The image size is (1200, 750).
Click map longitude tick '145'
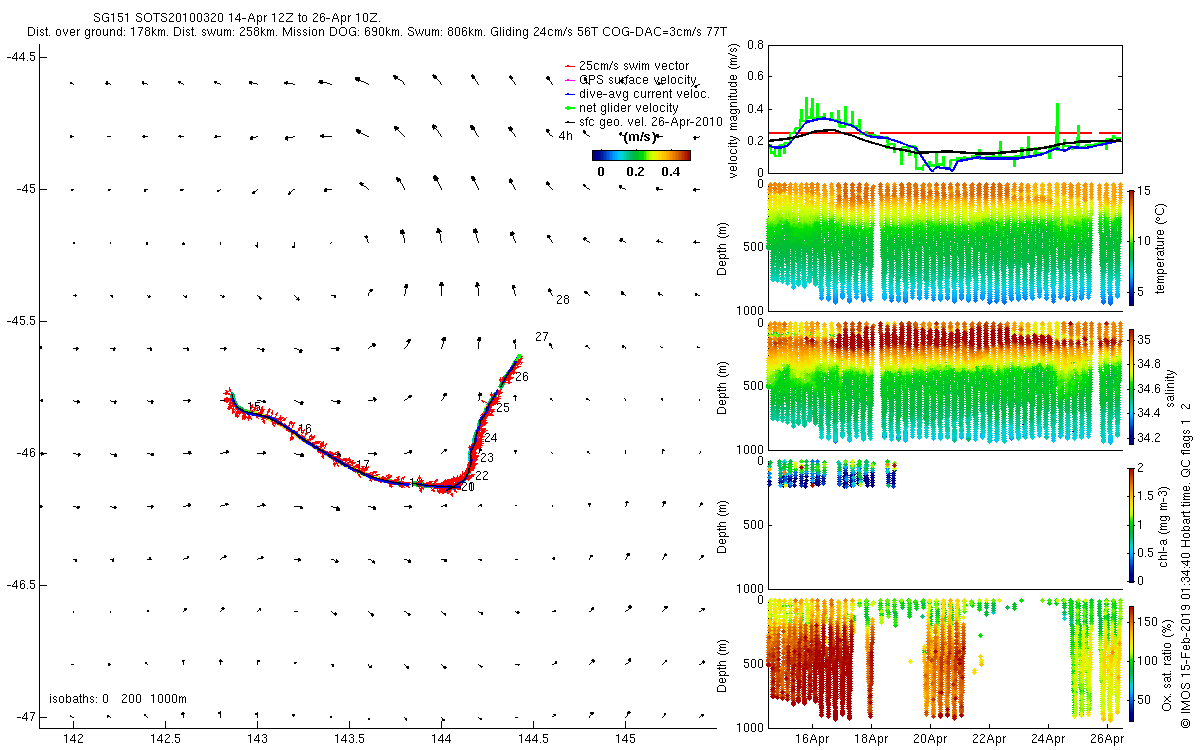[625, 739]
